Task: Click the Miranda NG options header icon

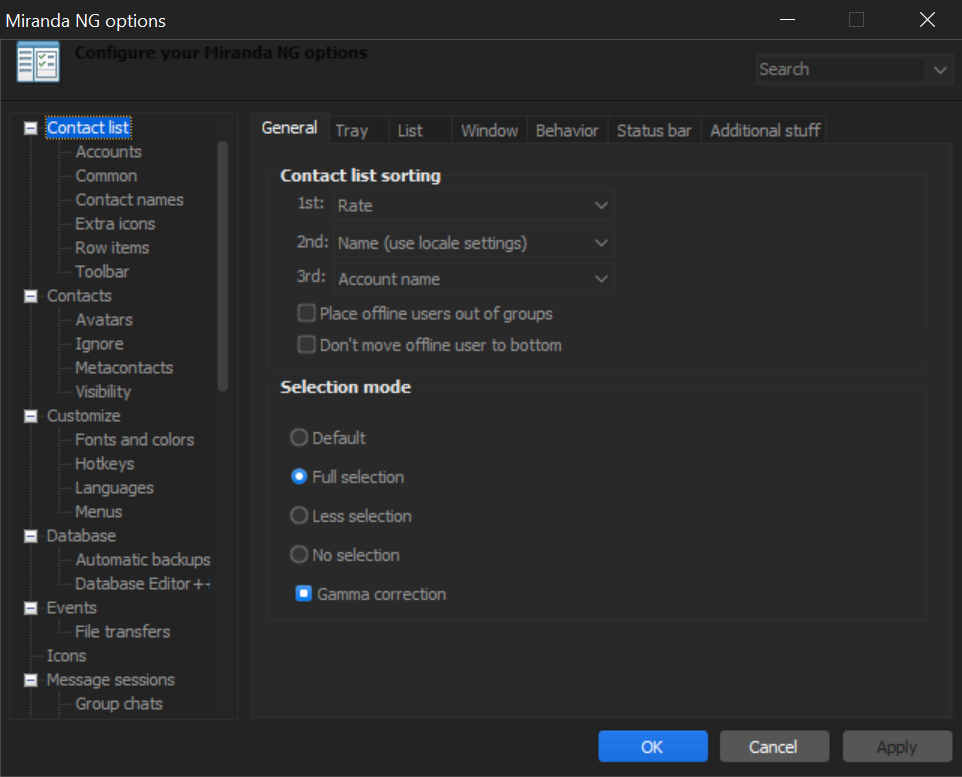Action: tap(38, 61)
